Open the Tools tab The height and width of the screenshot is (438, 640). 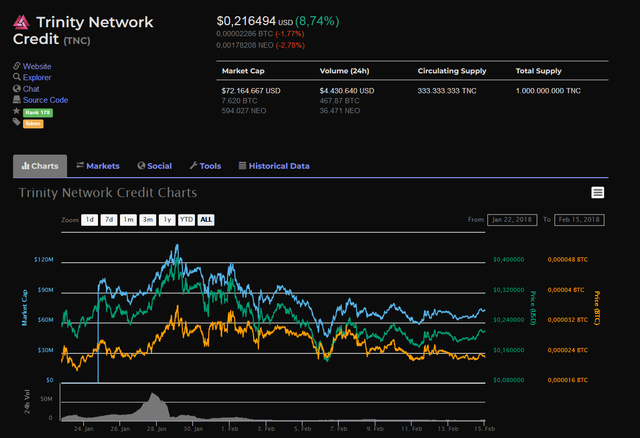pos(205,166)
